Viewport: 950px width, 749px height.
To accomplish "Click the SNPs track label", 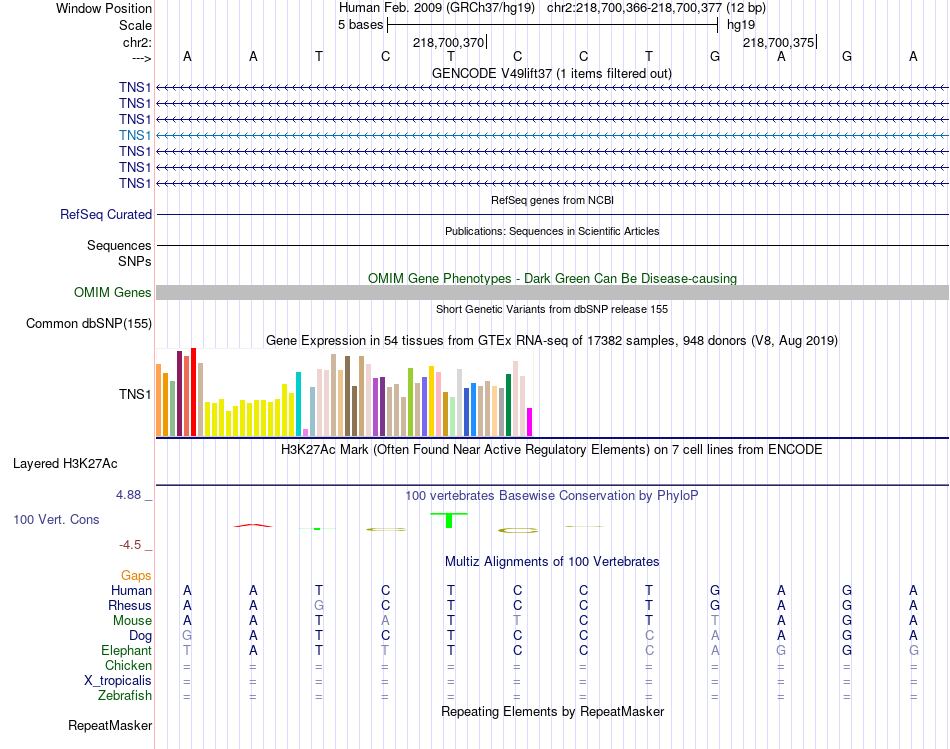I will pyautogui.click(x=135, y=261).
